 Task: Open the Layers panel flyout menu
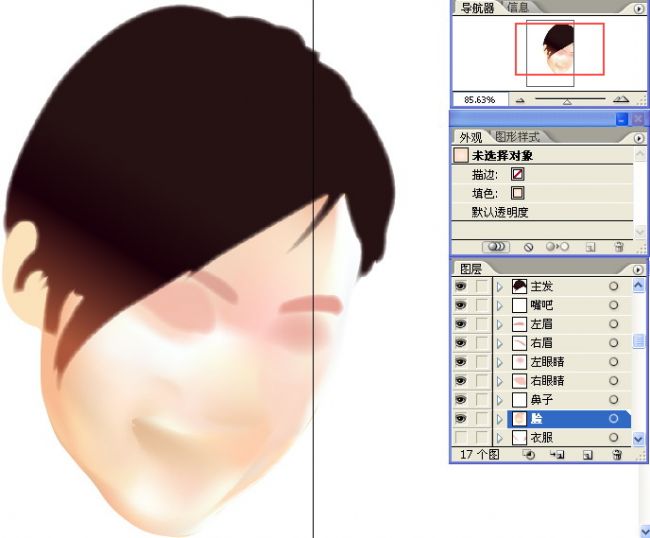[638, 269]
